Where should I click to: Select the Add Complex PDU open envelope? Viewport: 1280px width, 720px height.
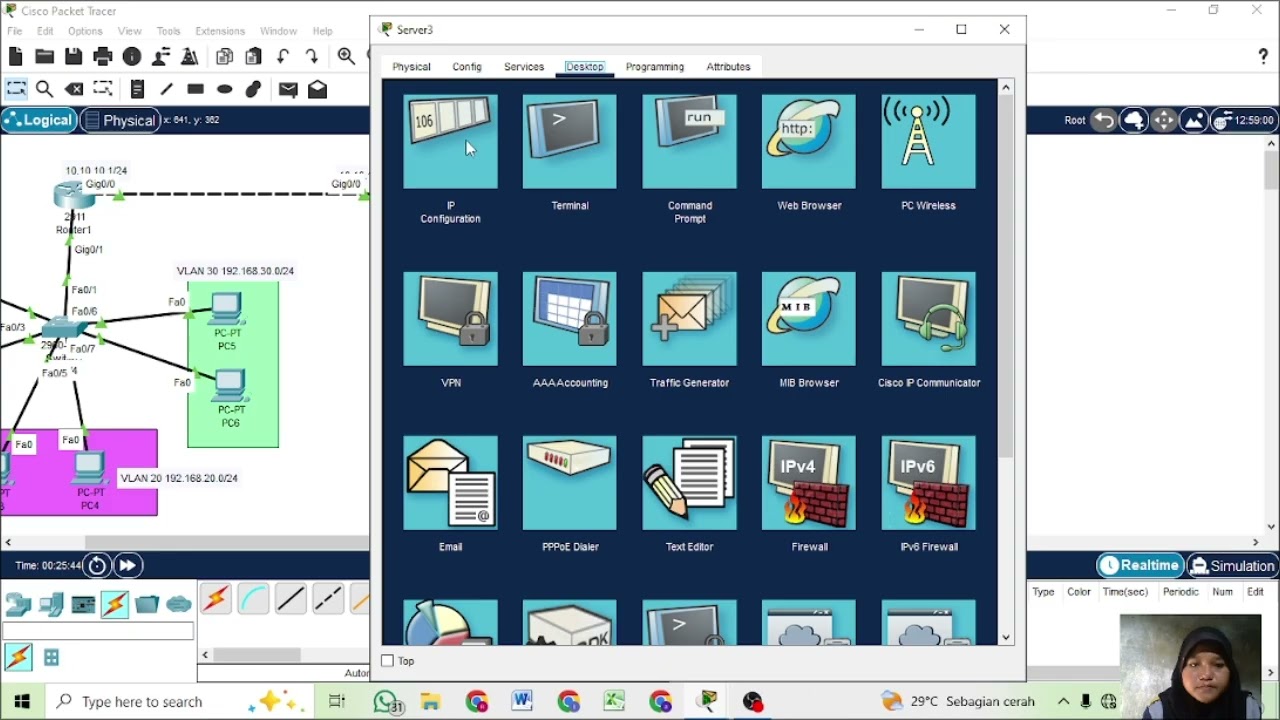[x=317, y=89]
